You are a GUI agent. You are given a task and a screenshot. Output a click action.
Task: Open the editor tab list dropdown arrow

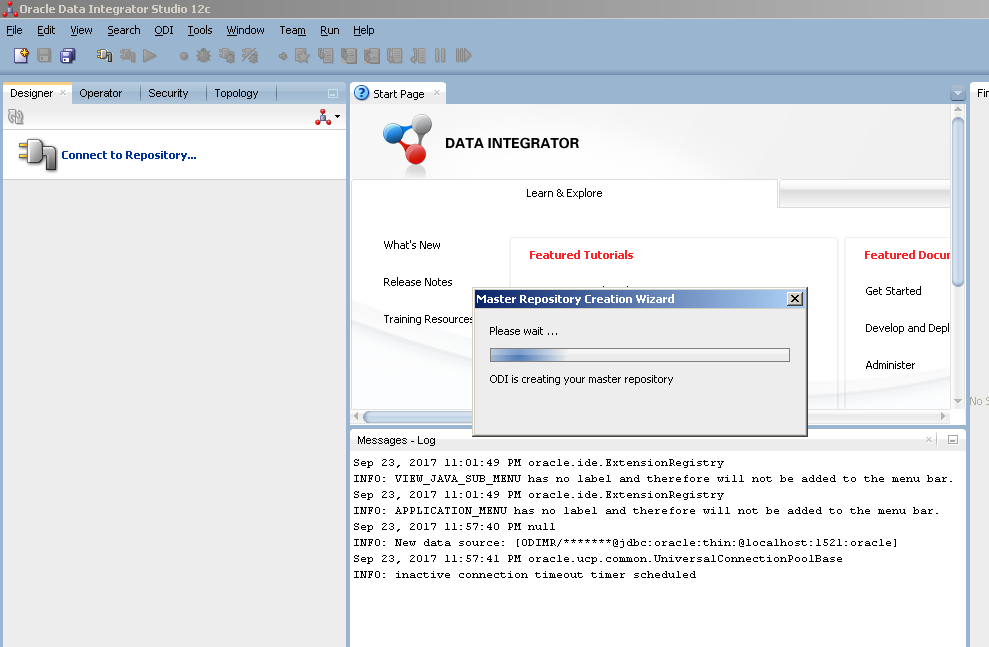(x=957, y=92)
